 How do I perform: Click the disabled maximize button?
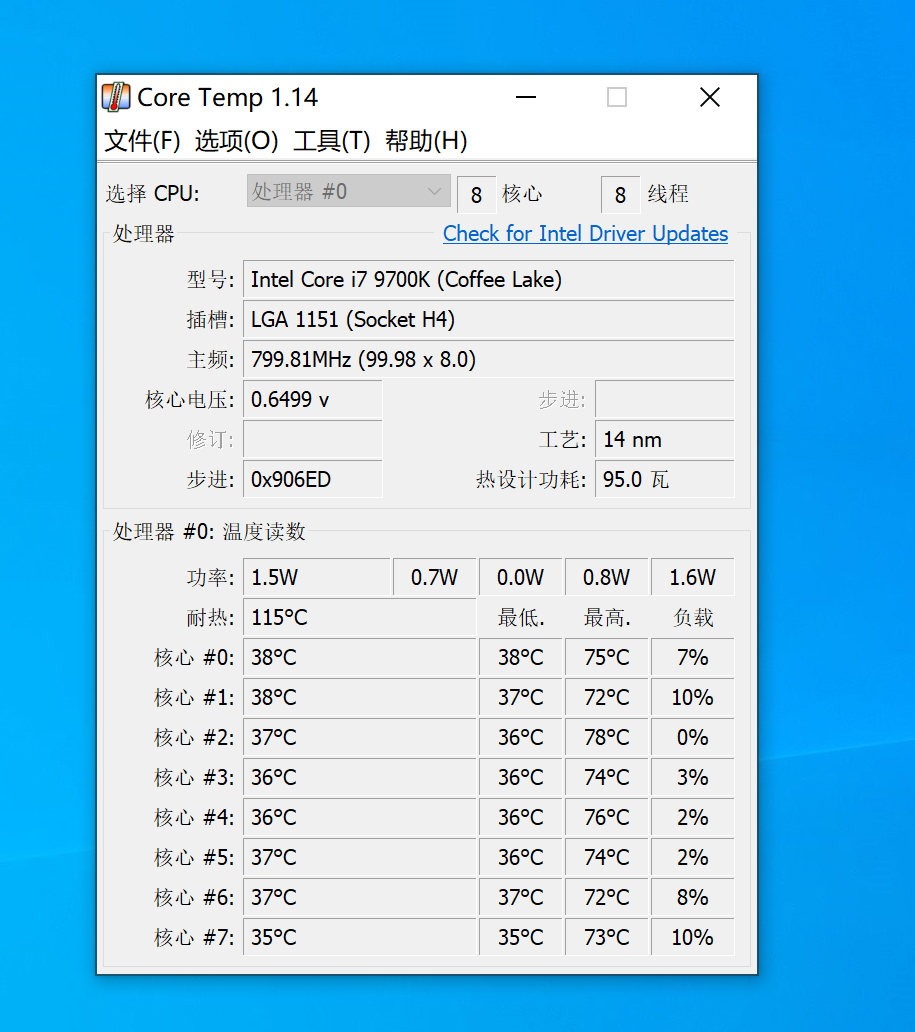pyautogui.click(x=617, y=97)
